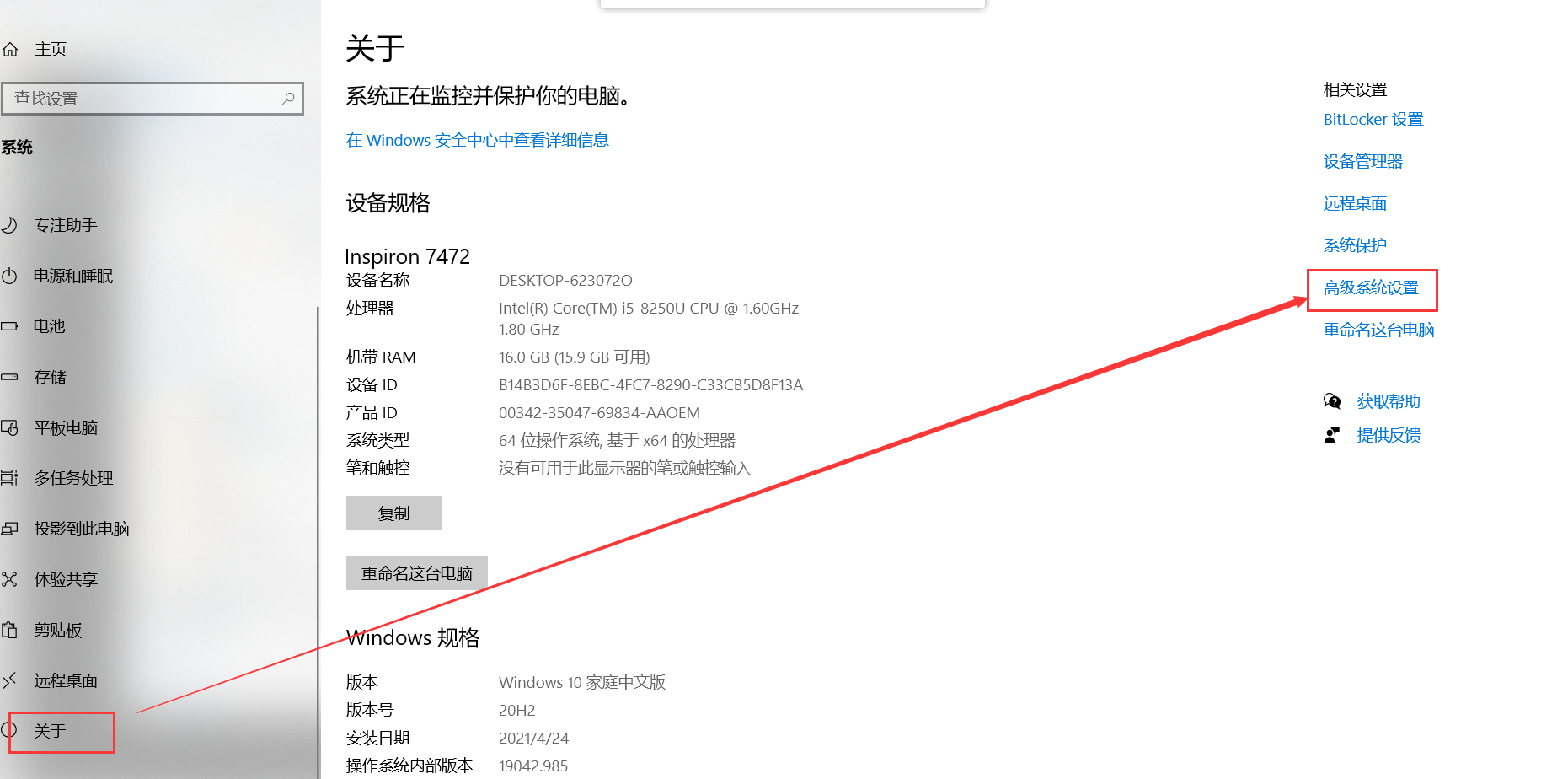Open Windows 安全中心 details link
This screenshot has width=1568, height=779.
pyautogui.click(x=478, y=140)
